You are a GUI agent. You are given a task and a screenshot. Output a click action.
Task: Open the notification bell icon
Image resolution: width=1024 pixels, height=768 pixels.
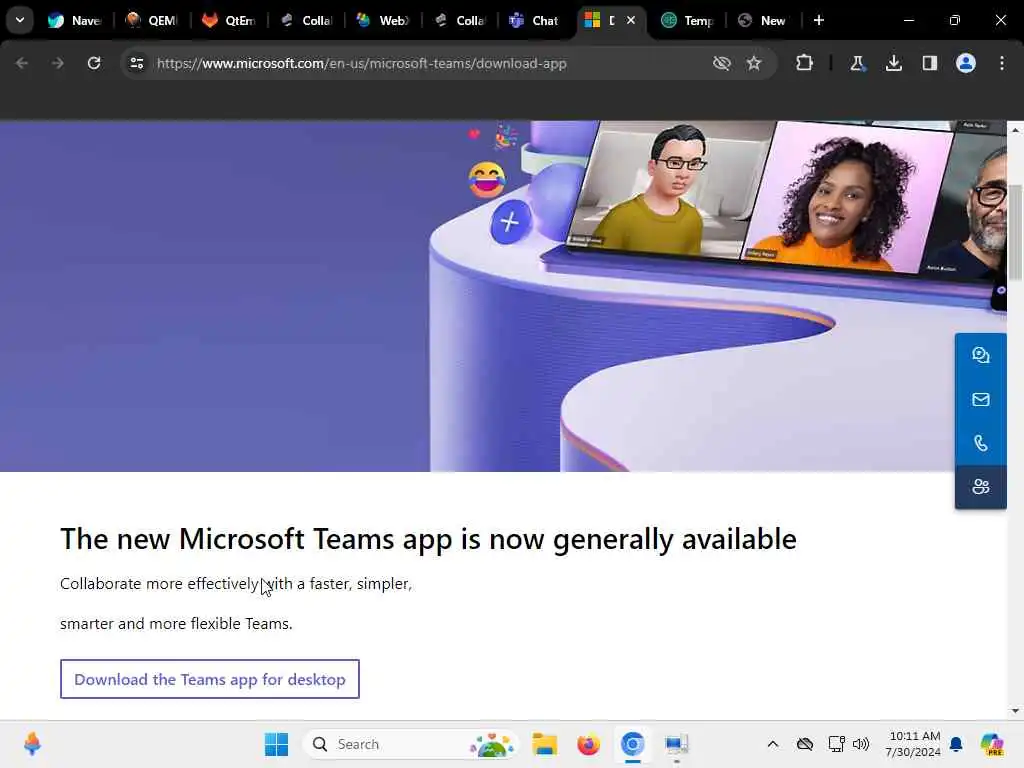click(x=956, y=744)
